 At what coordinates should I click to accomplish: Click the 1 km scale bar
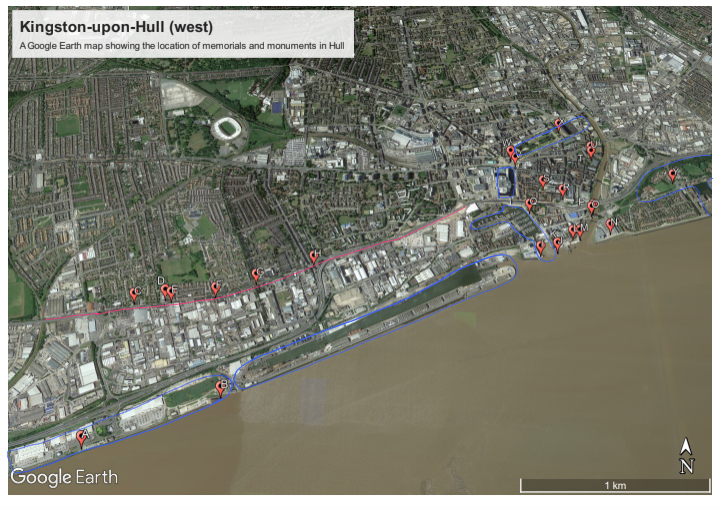(615, 485)
